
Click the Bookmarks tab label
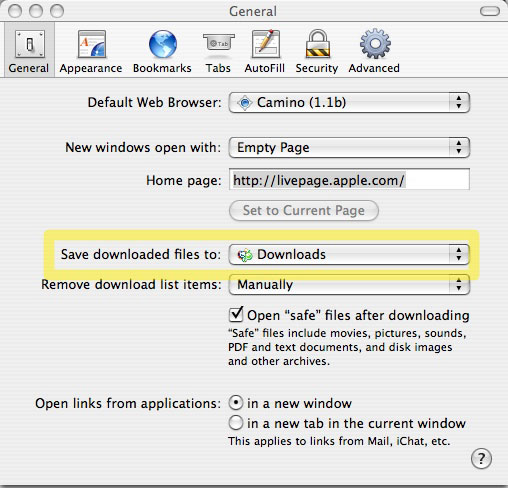tap(162, 68)
